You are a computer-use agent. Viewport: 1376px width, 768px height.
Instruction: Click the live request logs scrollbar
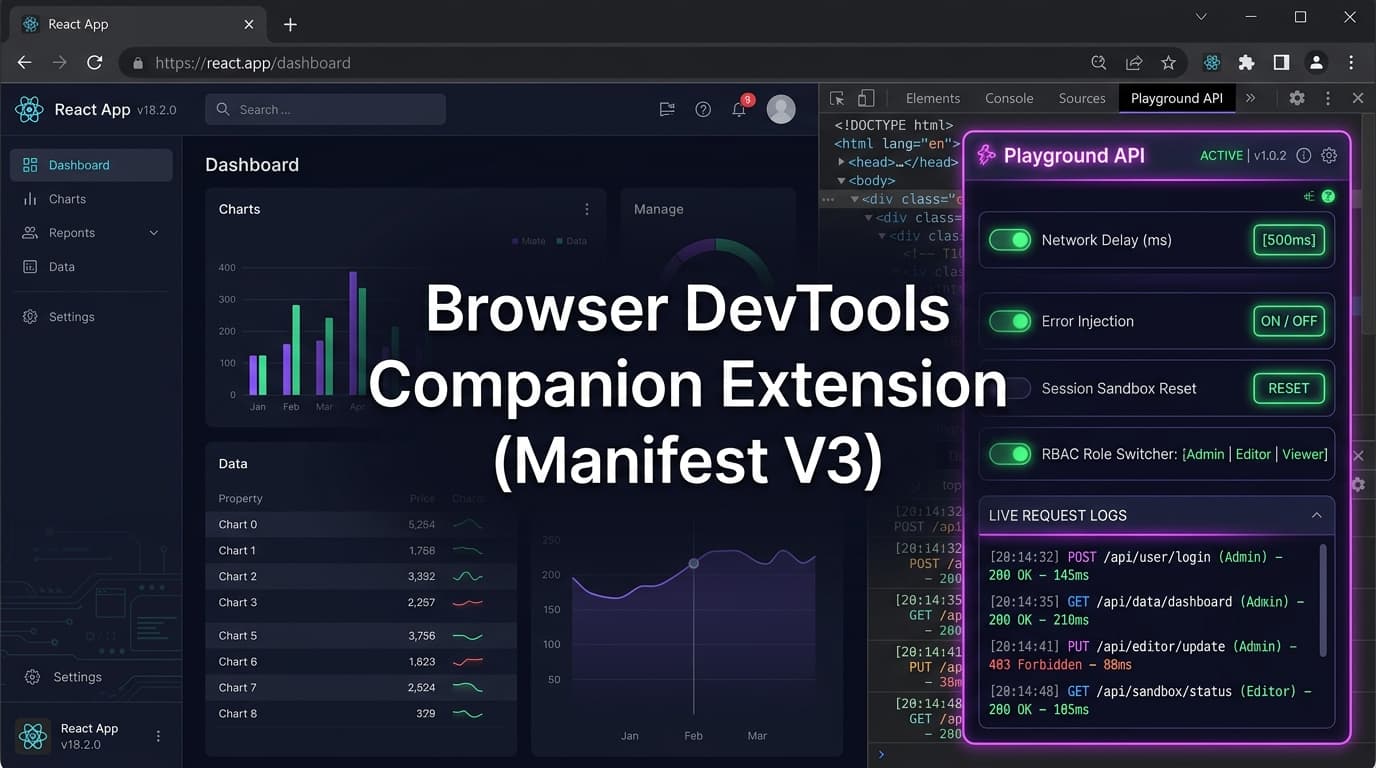pyautogui.click(x=1324, y=600)
